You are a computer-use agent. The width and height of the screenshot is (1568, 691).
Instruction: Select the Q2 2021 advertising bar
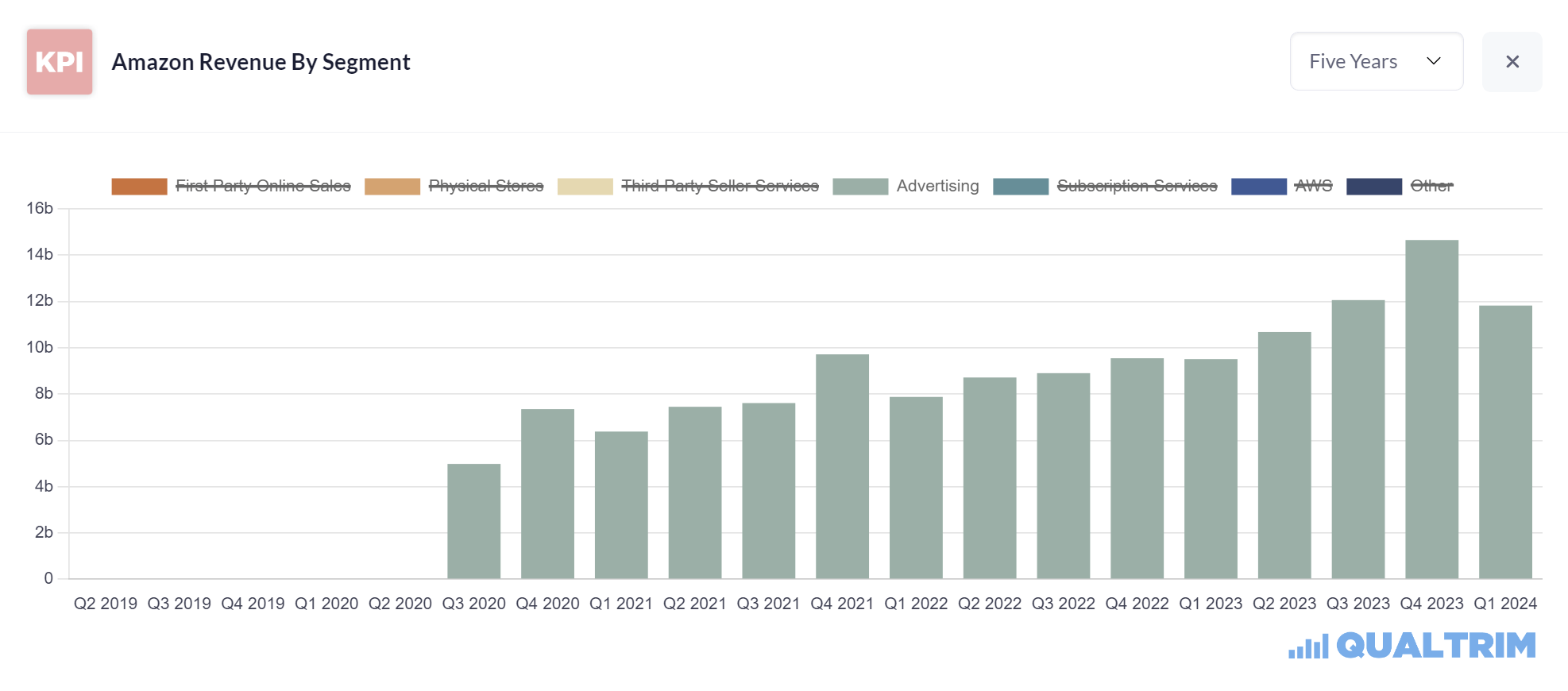pos(695,492)
